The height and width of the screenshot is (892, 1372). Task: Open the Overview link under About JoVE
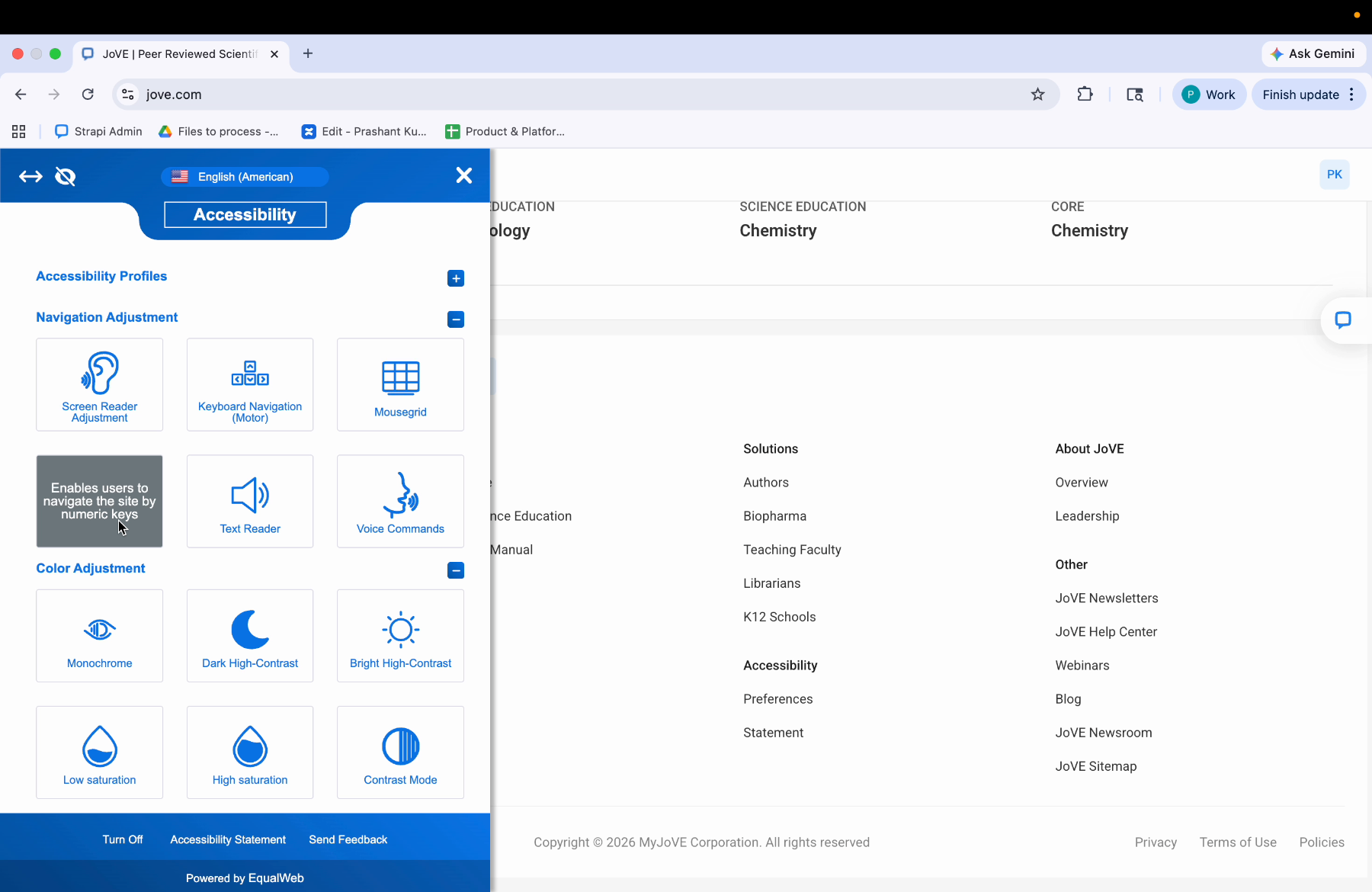coord(1082,483)
